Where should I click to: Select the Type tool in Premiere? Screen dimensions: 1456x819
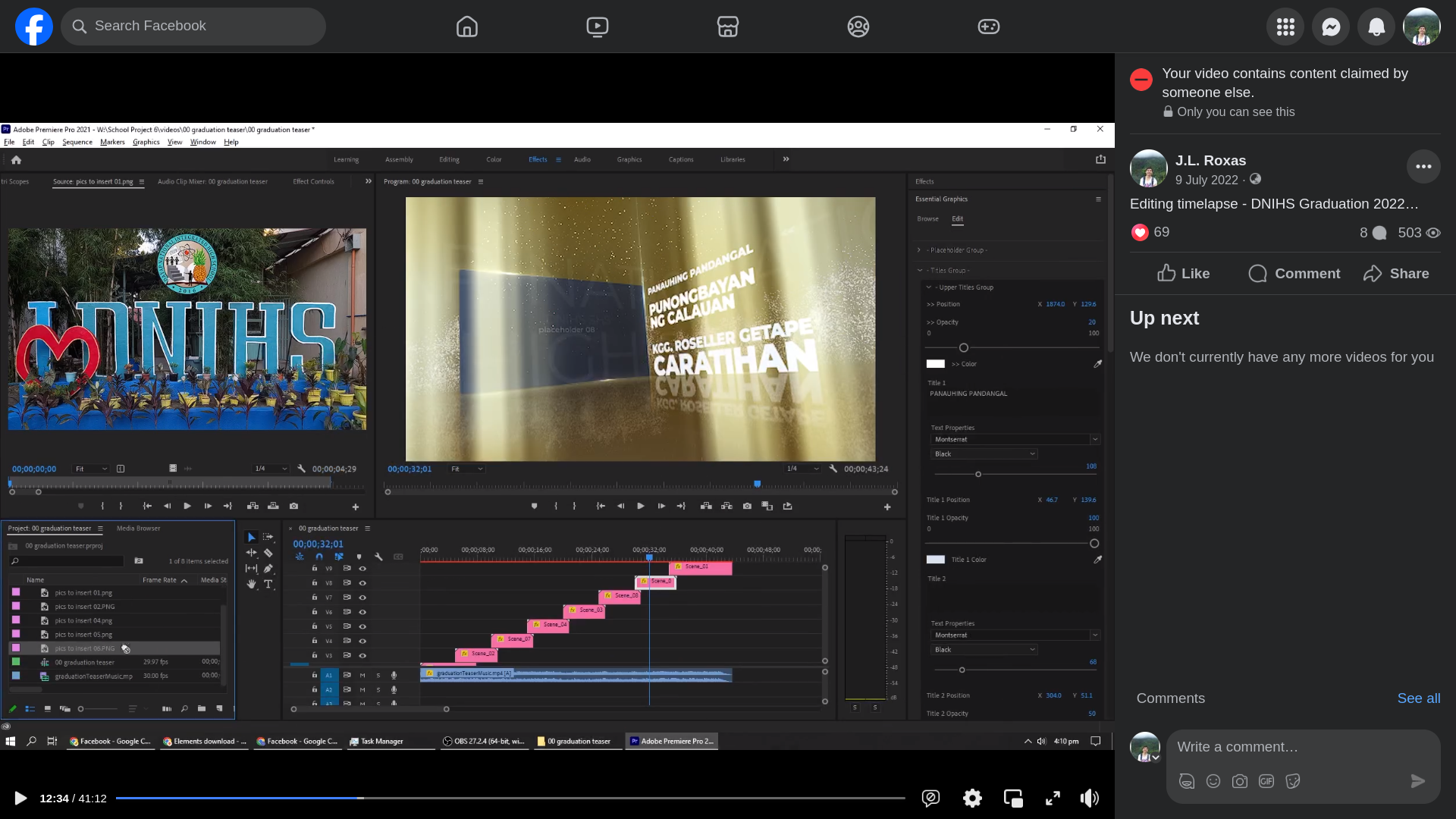(268, 584)
